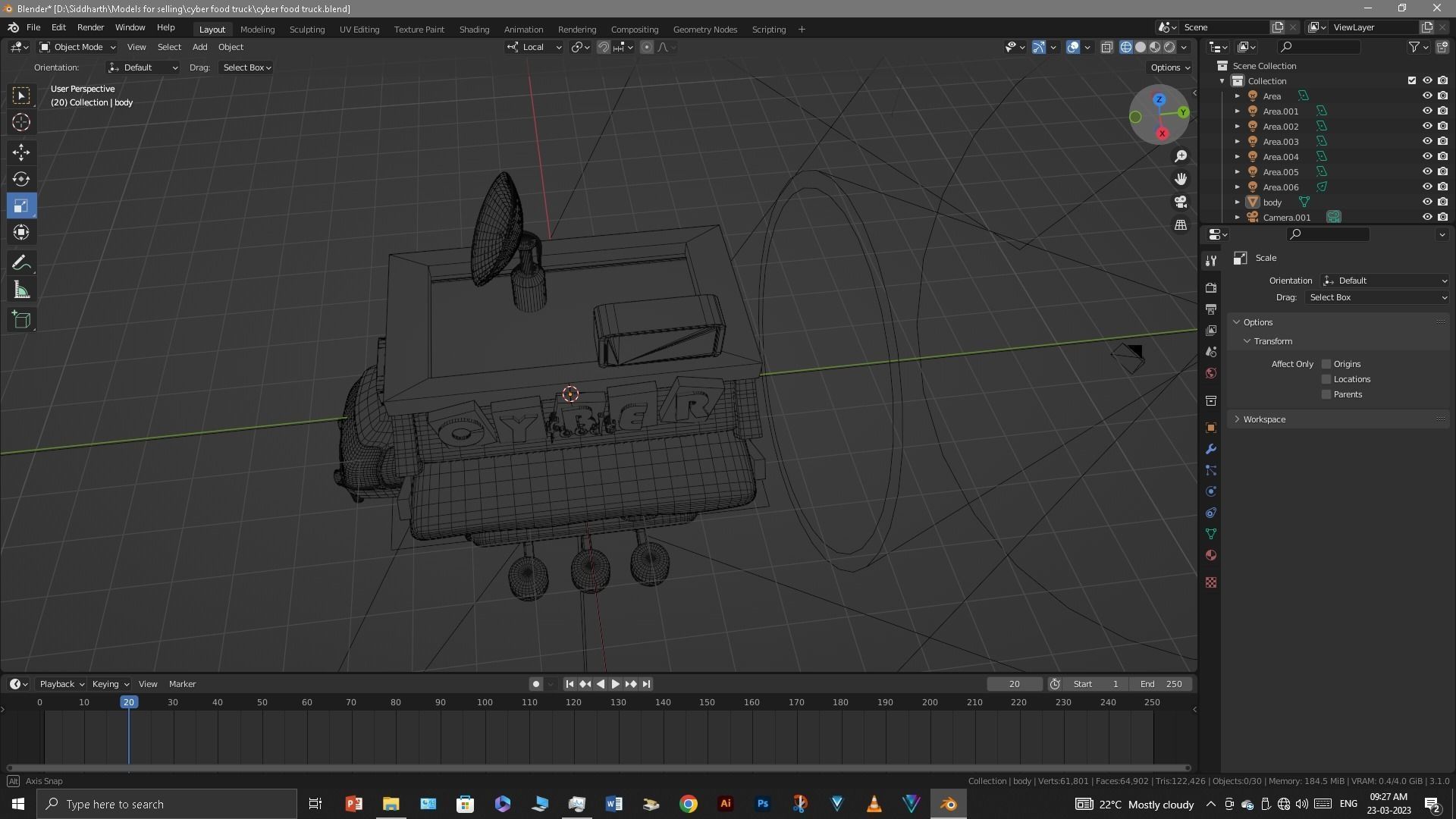The width and height of the screenshot is (1456, 819).
Task: Select the Measure tool
Action: tap(21, 290)
